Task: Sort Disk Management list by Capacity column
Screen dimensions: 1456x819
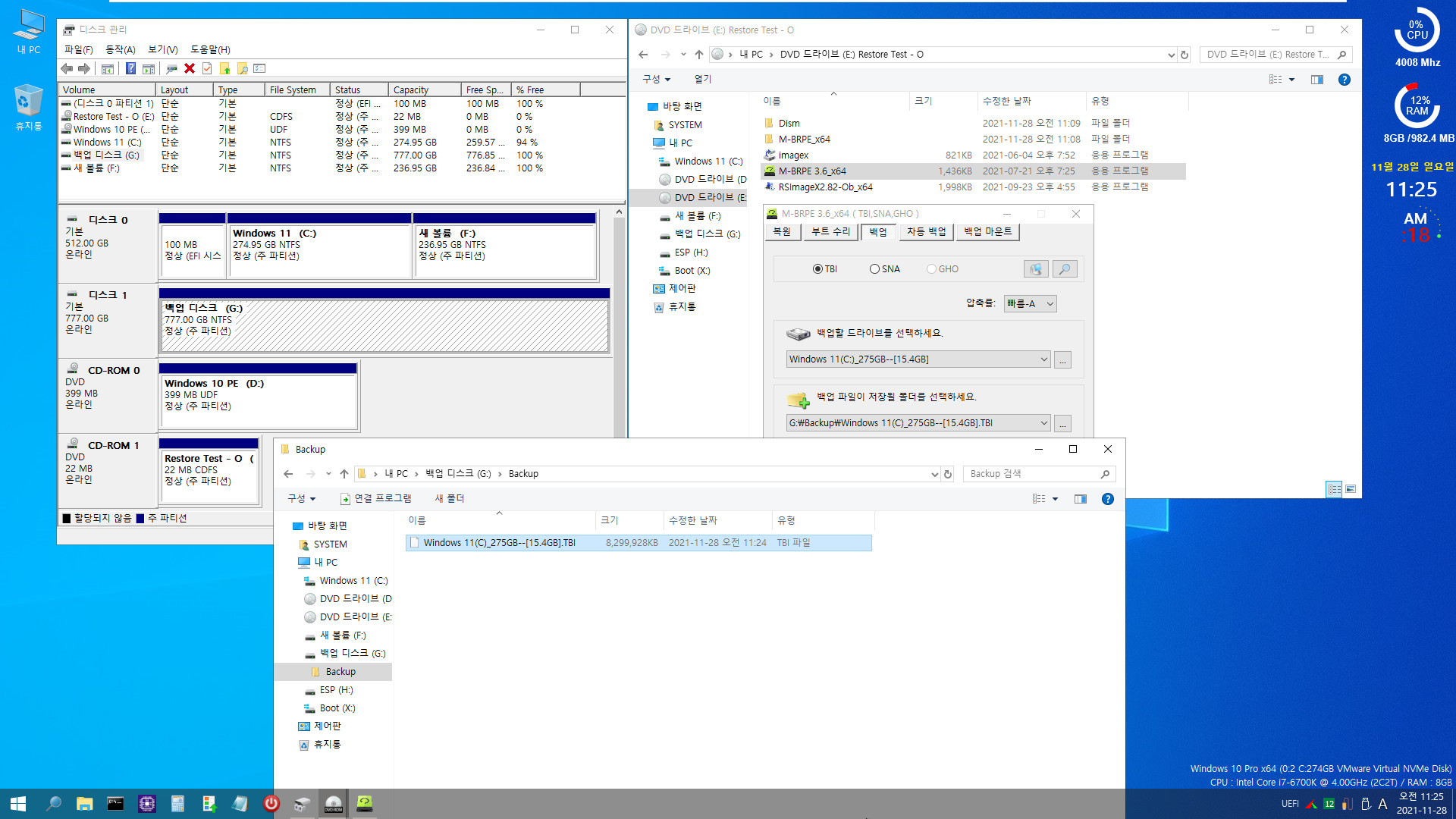Action: (x=424, y=89)
